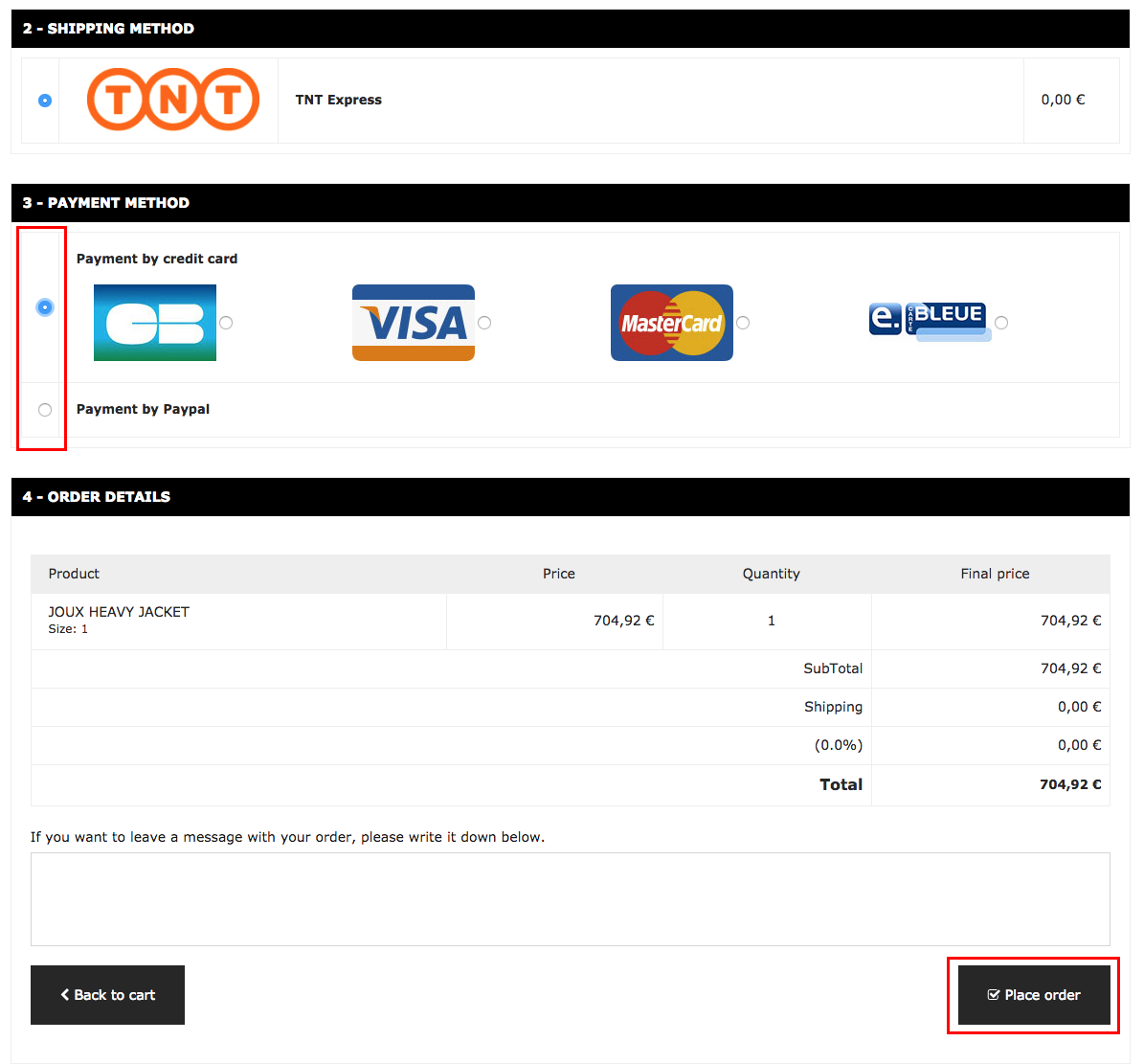Select Payment by Paypal radio button
The width and height of the screenshot is (1144, 1064).
[45, 409]
